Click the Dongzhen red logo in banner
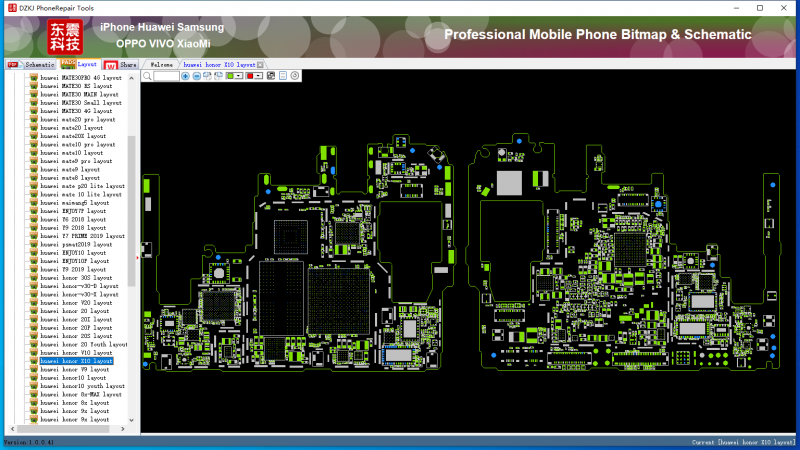 [x=65, y=37]
